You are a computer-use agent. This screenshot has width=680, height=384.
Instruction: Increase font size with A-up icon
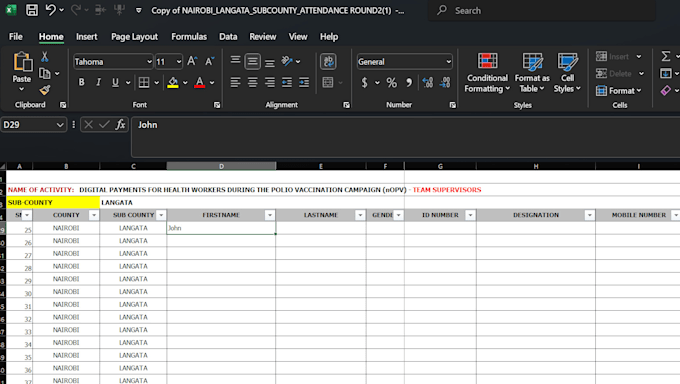[192, 61]
